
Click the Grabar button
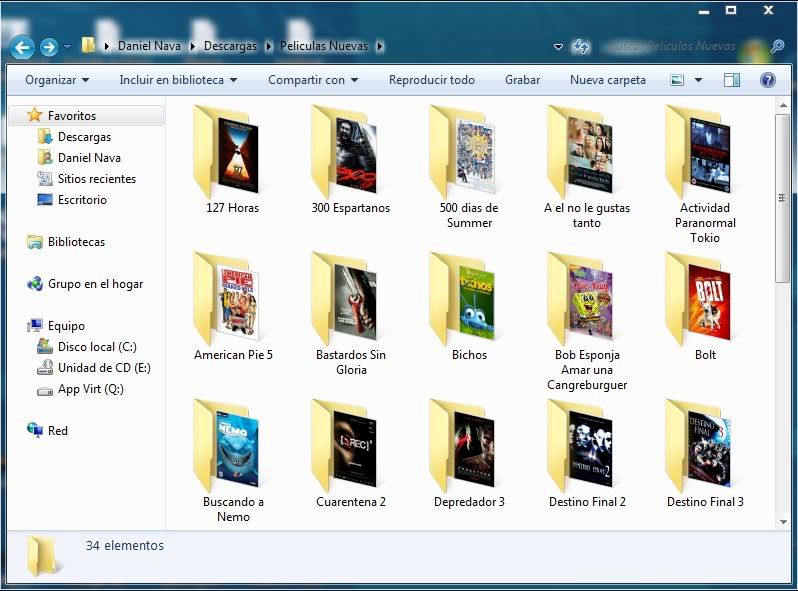pyautogui.click(x=522, y=80)
